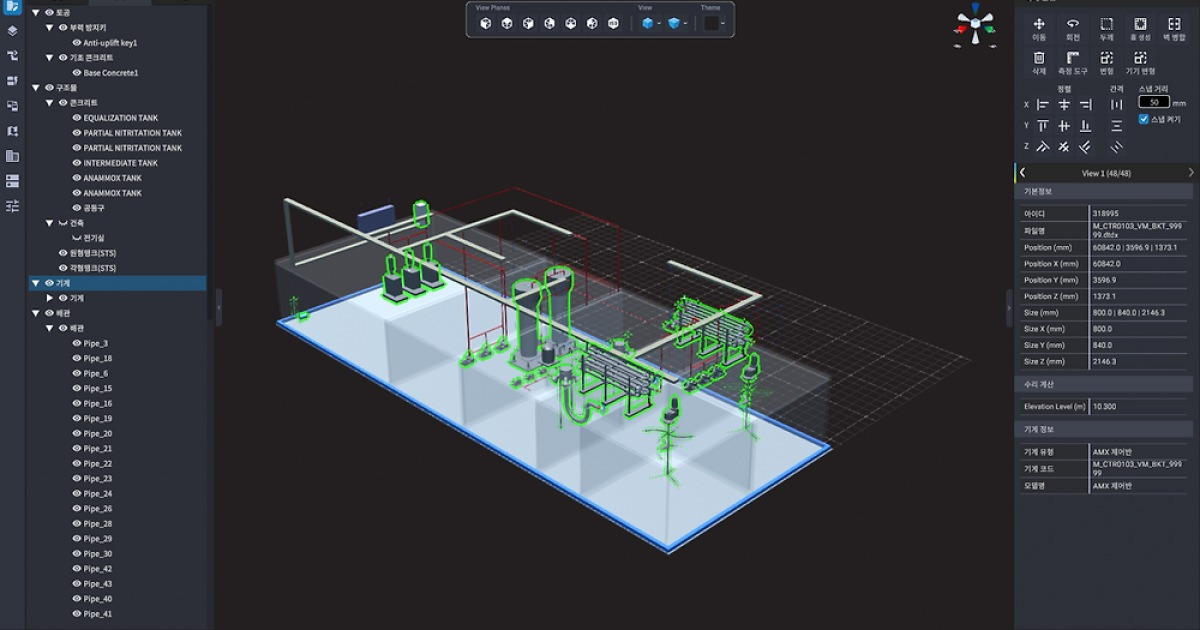Toggle visibility of Base Concrete1
This screenshot has height=630, width=1200.
point(76,73)
